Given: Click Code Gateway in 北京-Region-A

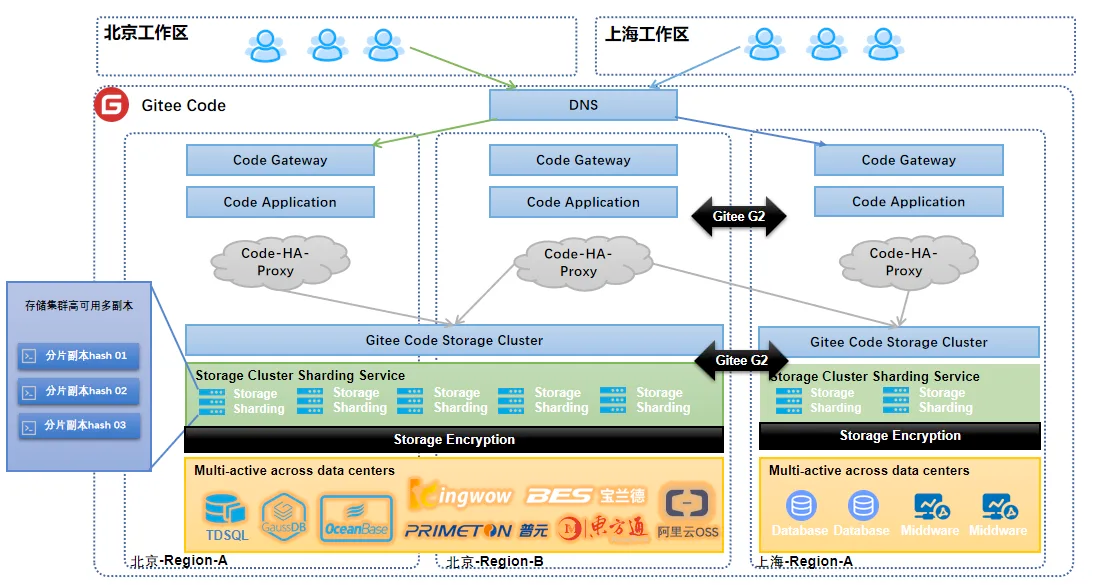Looking at the screenshot, I should pyautogui.click(x=280, y=160).
